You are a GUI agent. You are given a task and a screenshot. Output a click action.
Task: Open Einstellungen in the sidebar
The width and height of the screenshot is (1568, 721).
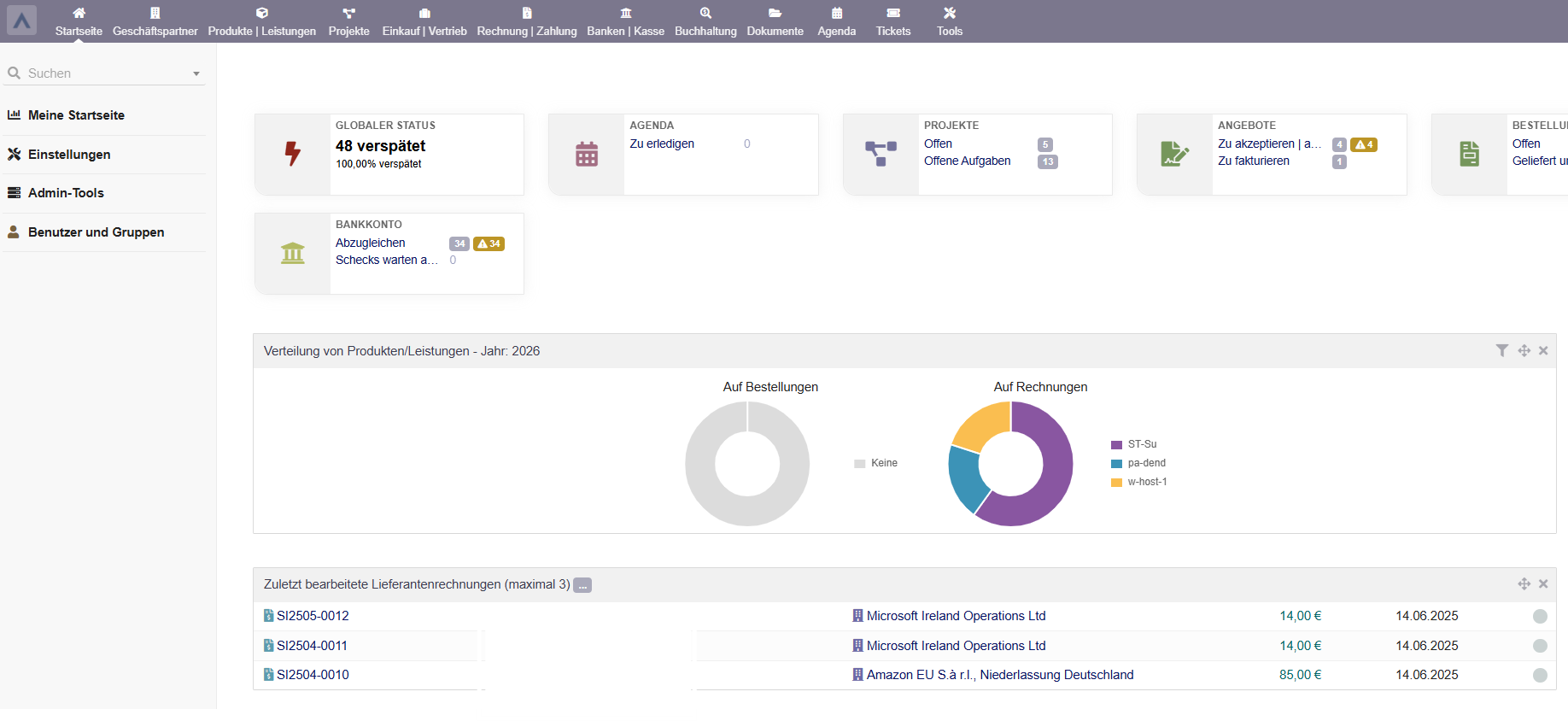coord(69,155)
